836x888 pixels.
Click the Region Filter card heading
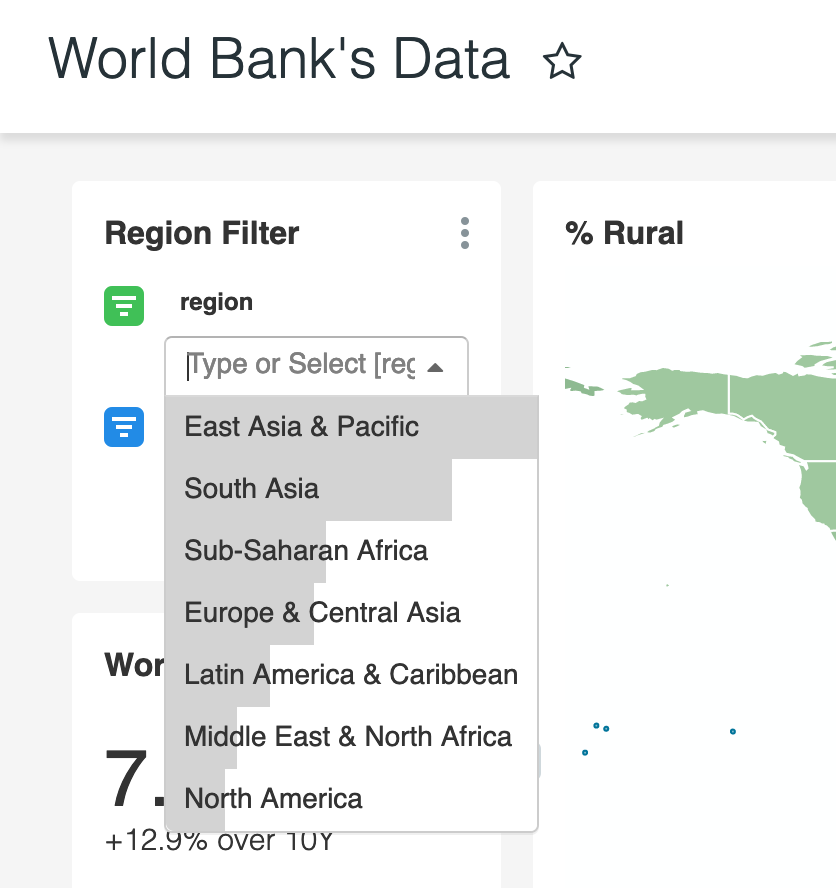tap(201, 233)
